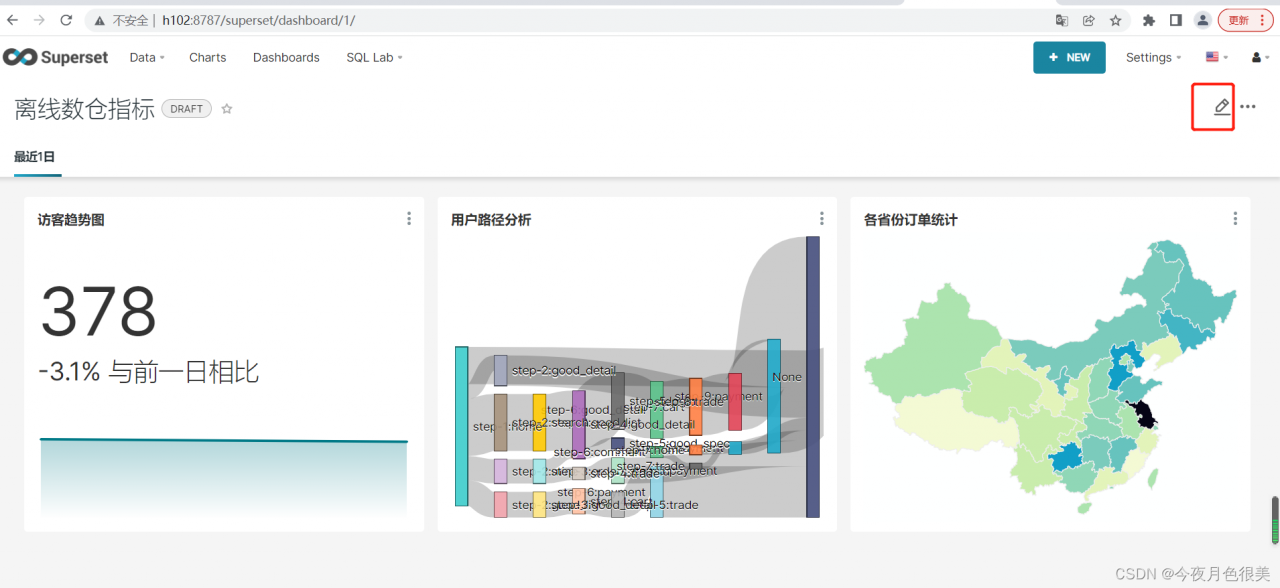Open the Settings dropdown
The height and width of the screenshot is (588, 1280).
point(1152,57)
